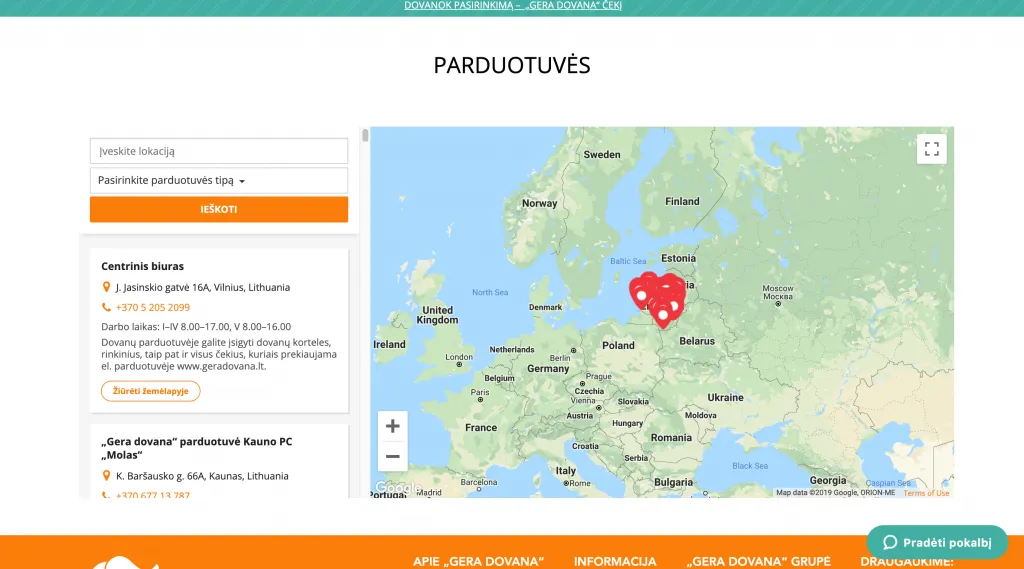Click the Romania label on the map
Image resolution: width=1024 pixels, height=569 pixels.
pyautogui.click(x=671, y=438)
